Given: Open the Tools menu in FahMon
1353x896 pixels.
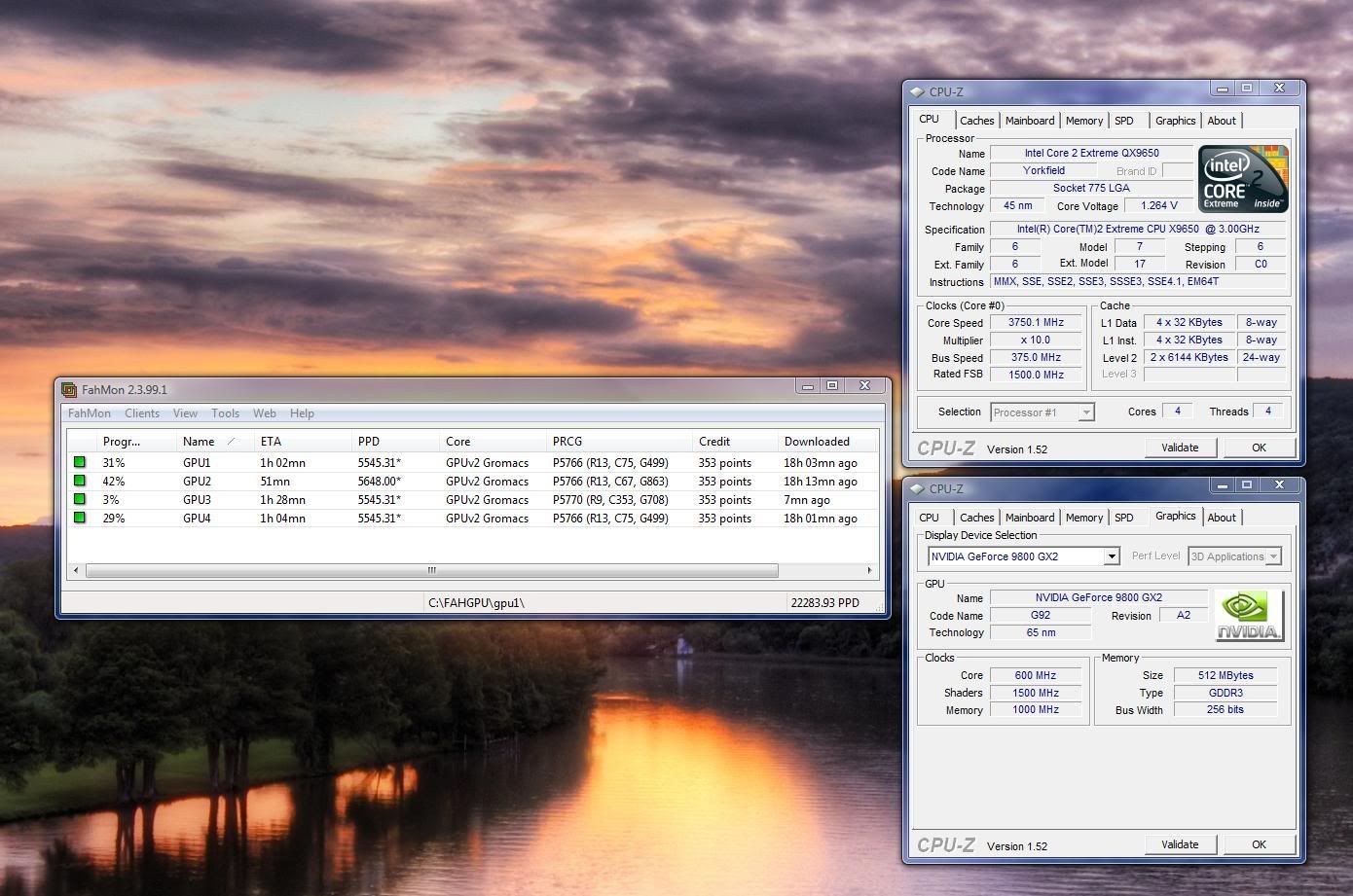Looking at the screenshot, I should pos(225,413).
